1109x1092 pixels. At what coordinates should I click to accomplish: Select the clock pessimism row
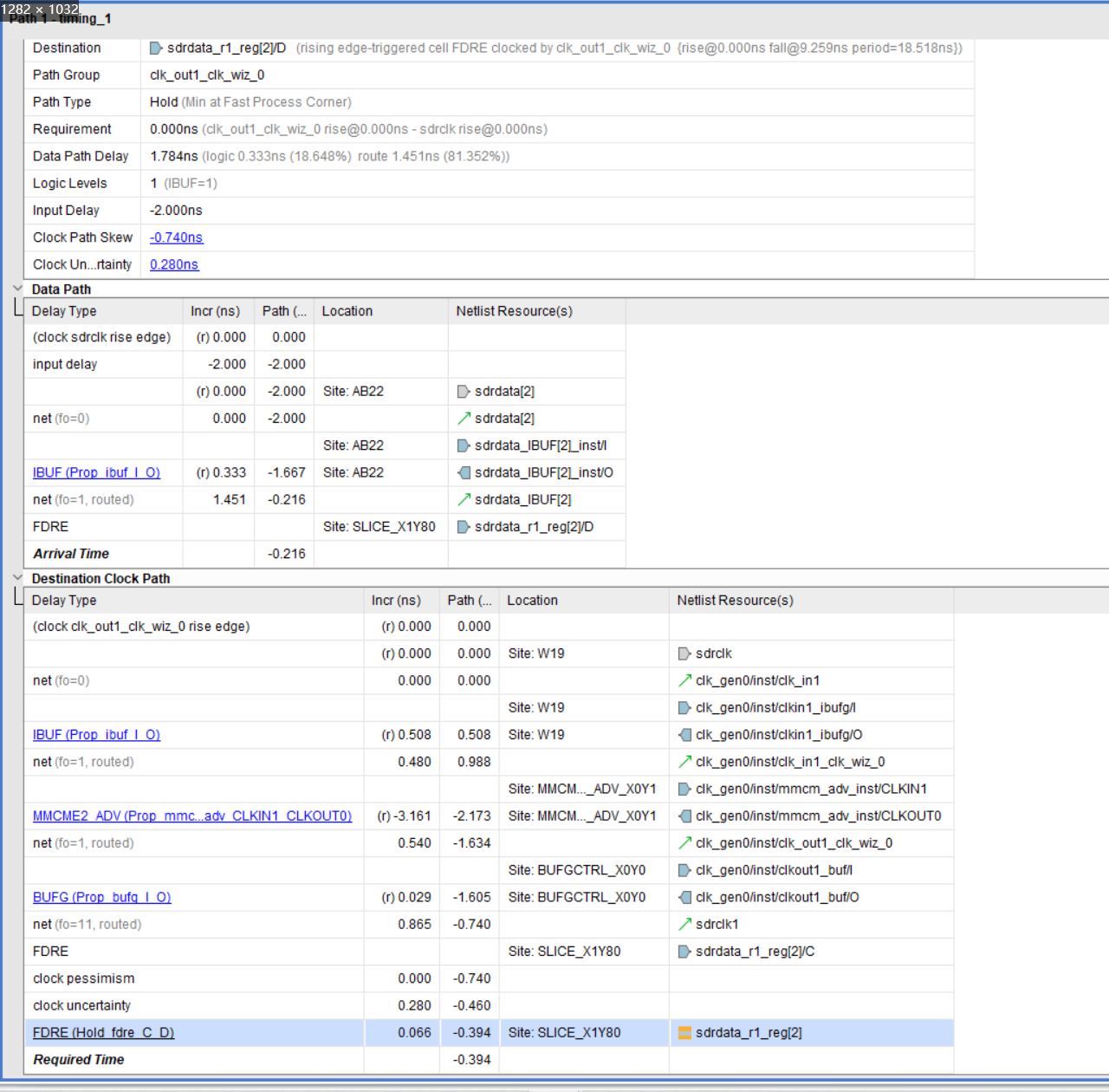click(x=489, y=978)
